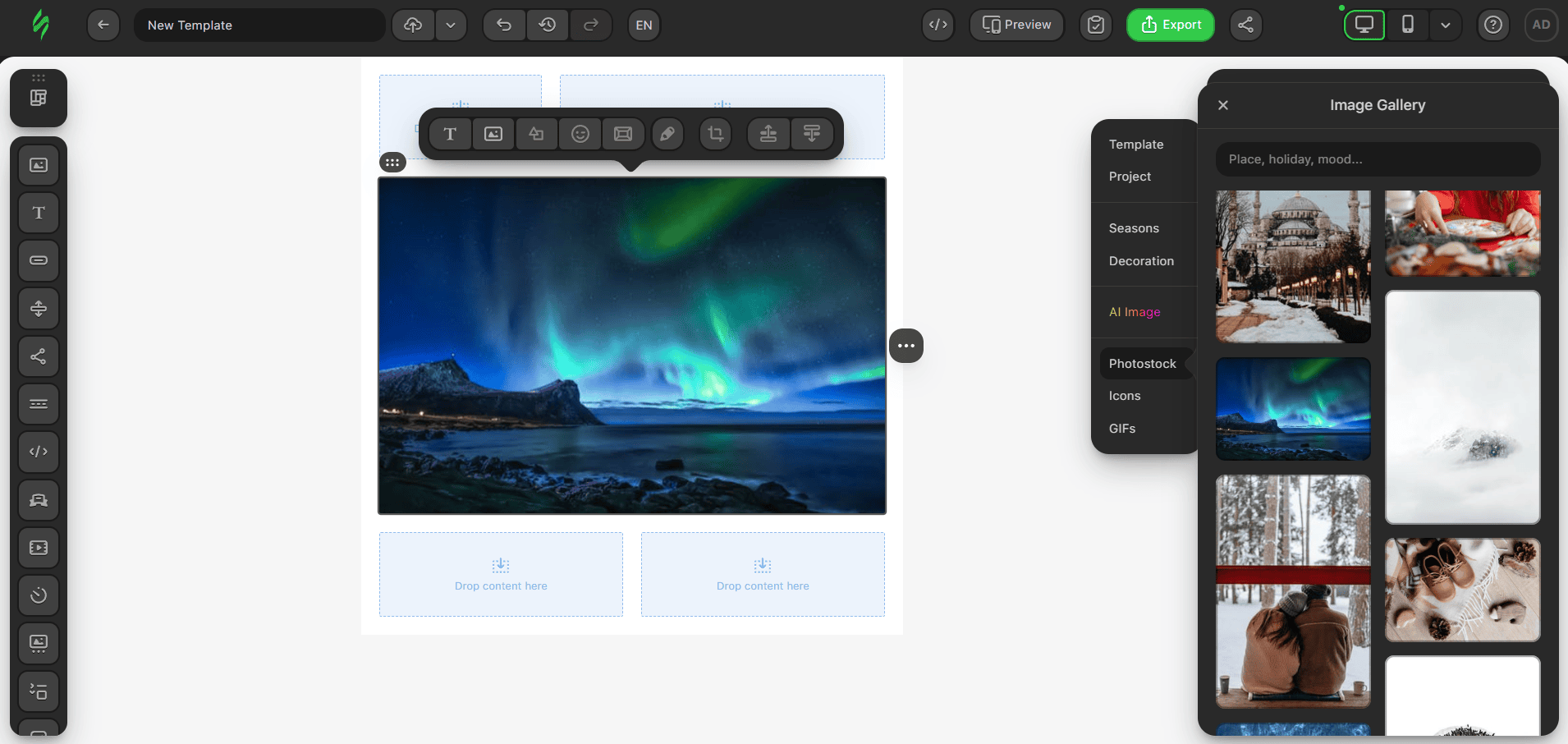The width and height of the screenshot is (1568, 744).
Task: Expand the save options chevron dropdown
Action: [x=451, y=25]
